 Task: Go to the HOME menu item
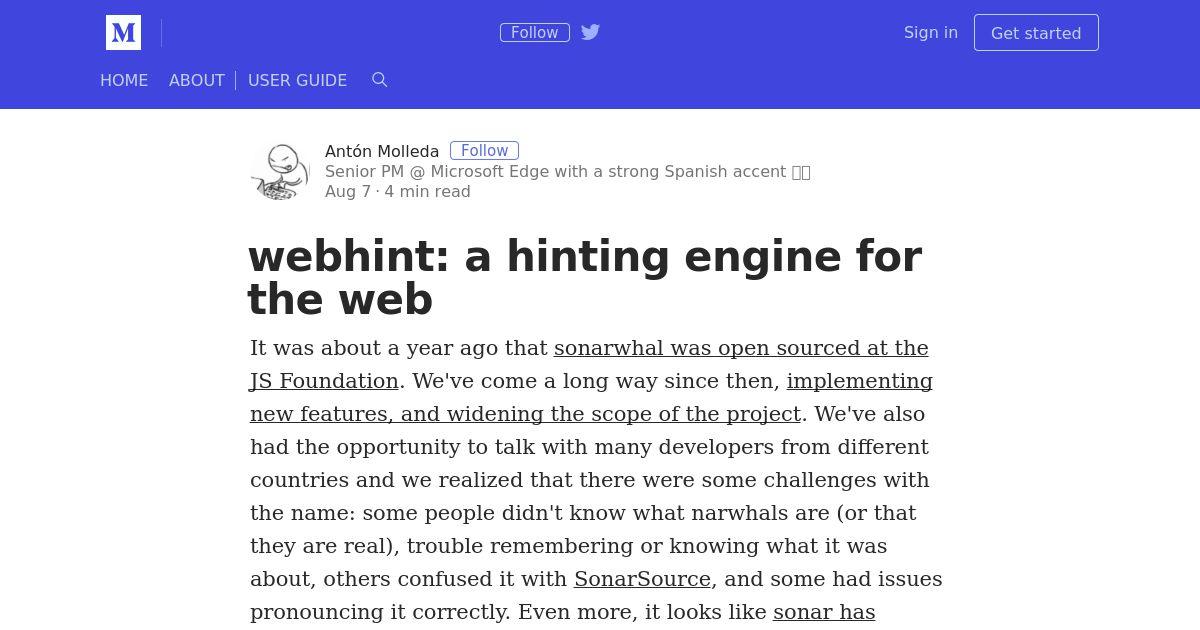point(124,80)
